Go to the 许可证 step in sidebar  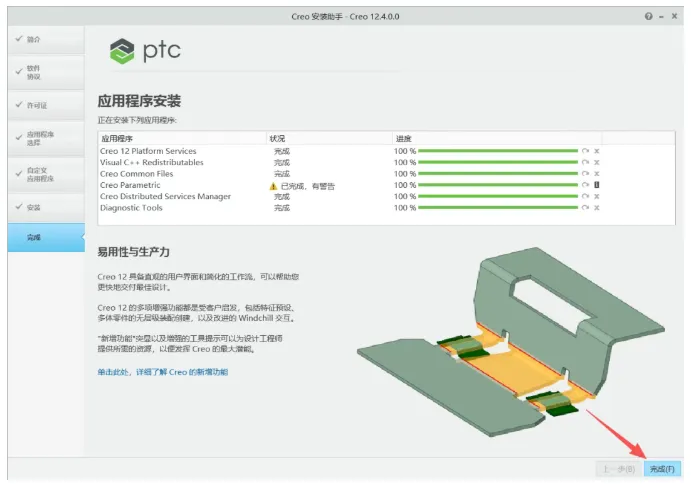[46, 105]
